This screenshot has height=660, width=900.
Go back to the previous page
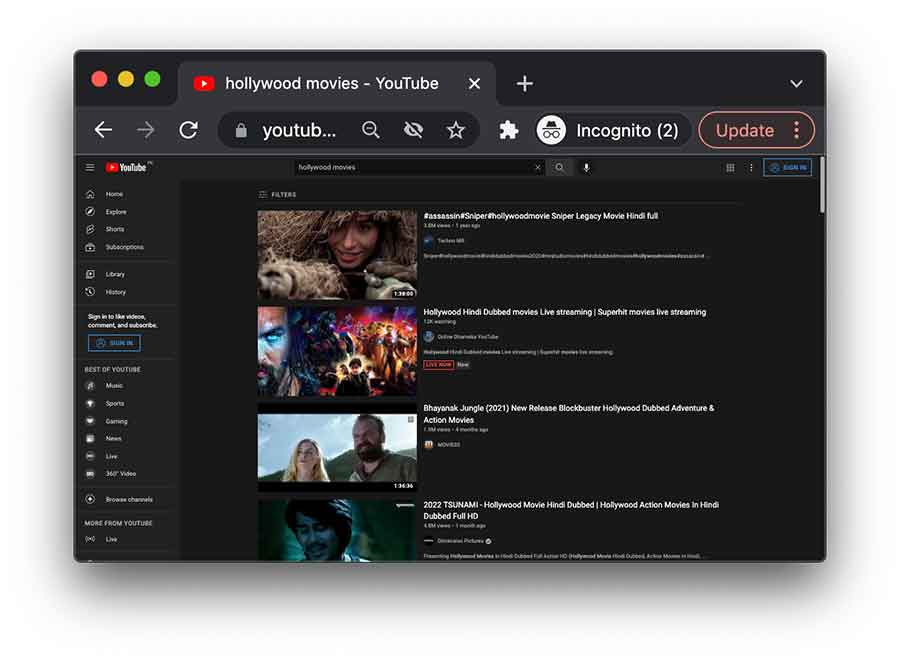(x=103, y=130)
